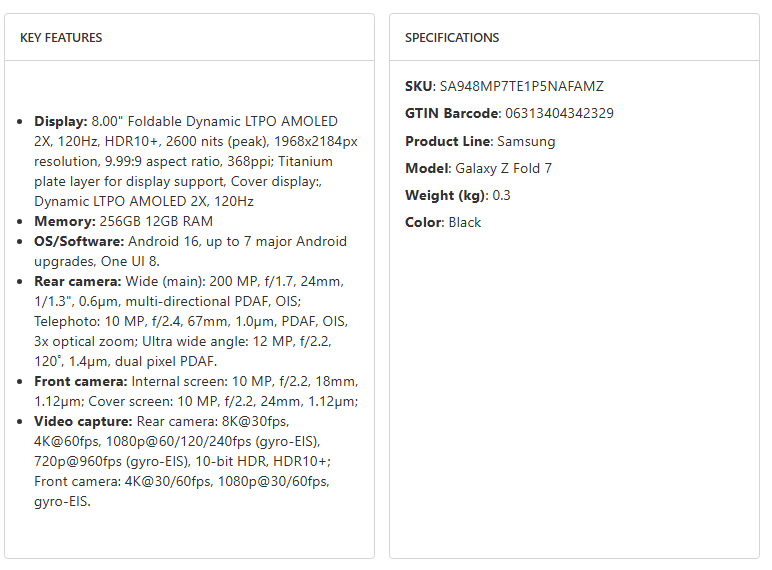The image size is (772, 570).
Task: Click the bold Rear camera label
Action: tap(77, 281)
